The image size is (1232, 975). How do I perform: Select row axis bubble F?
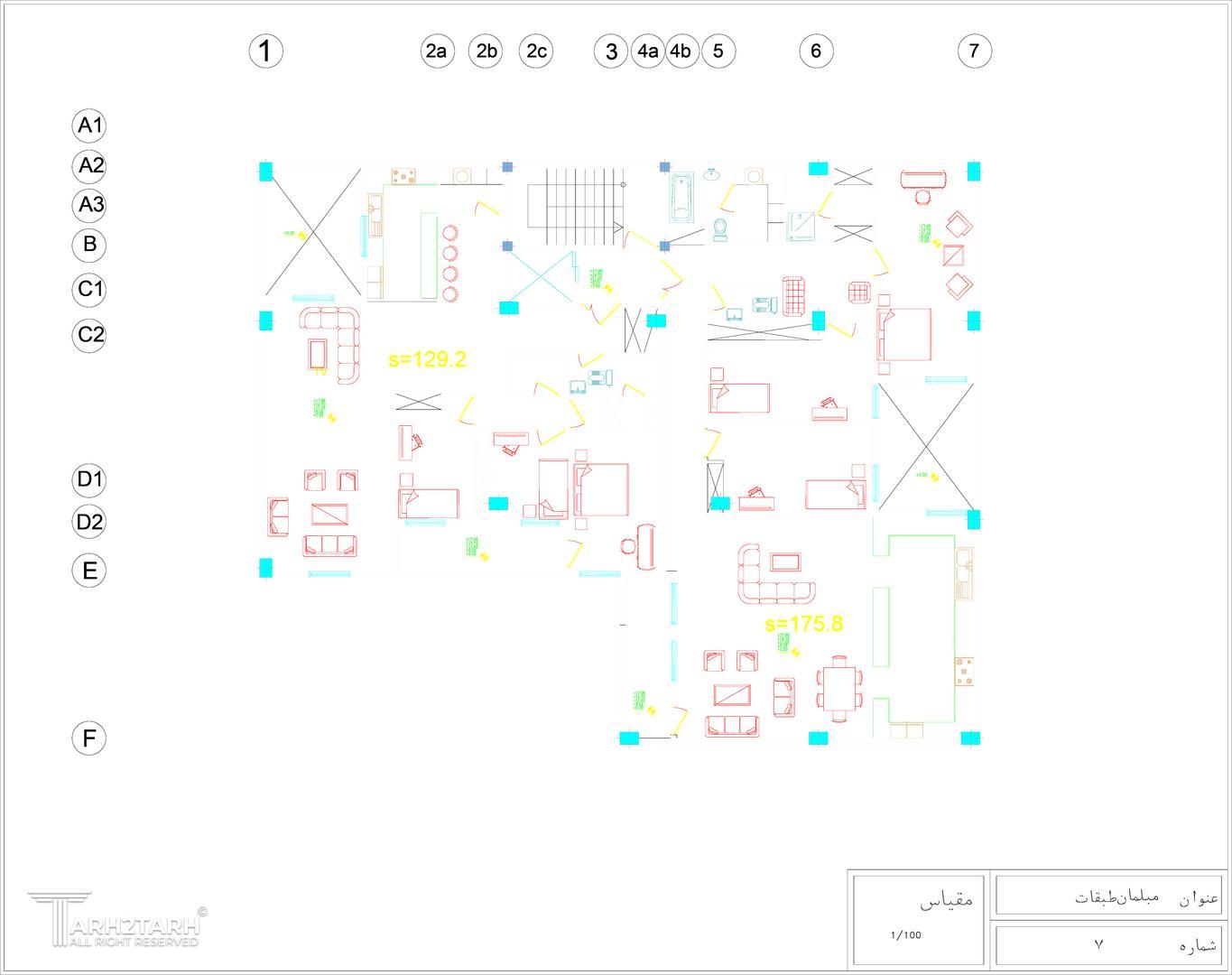click(x=89, y=738)
